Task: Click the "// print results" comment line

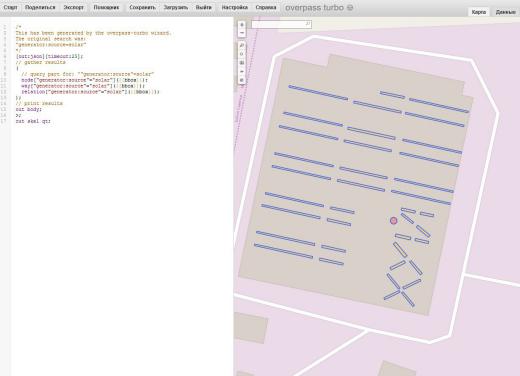Action: pyautogui.click(x=39, y=103)
